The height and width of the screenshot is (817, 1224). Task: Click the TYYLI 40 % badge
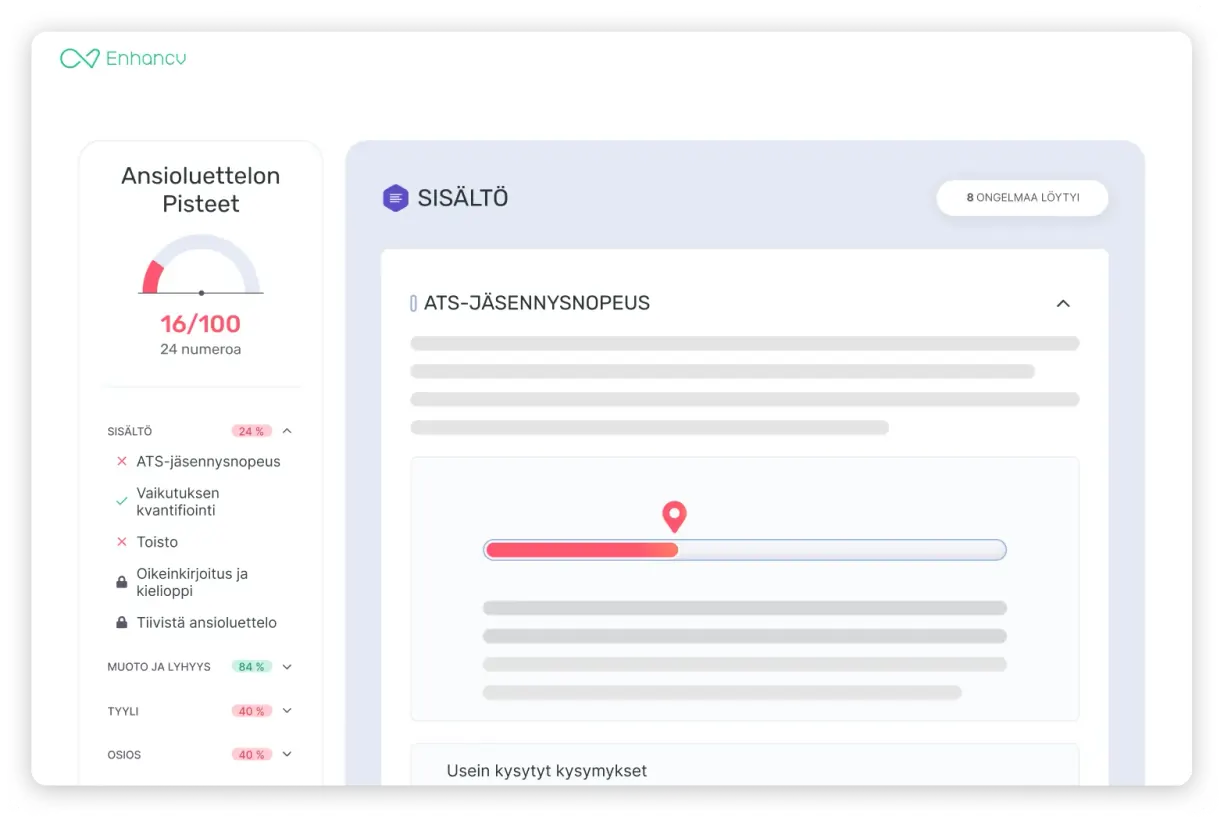[251, 711]
